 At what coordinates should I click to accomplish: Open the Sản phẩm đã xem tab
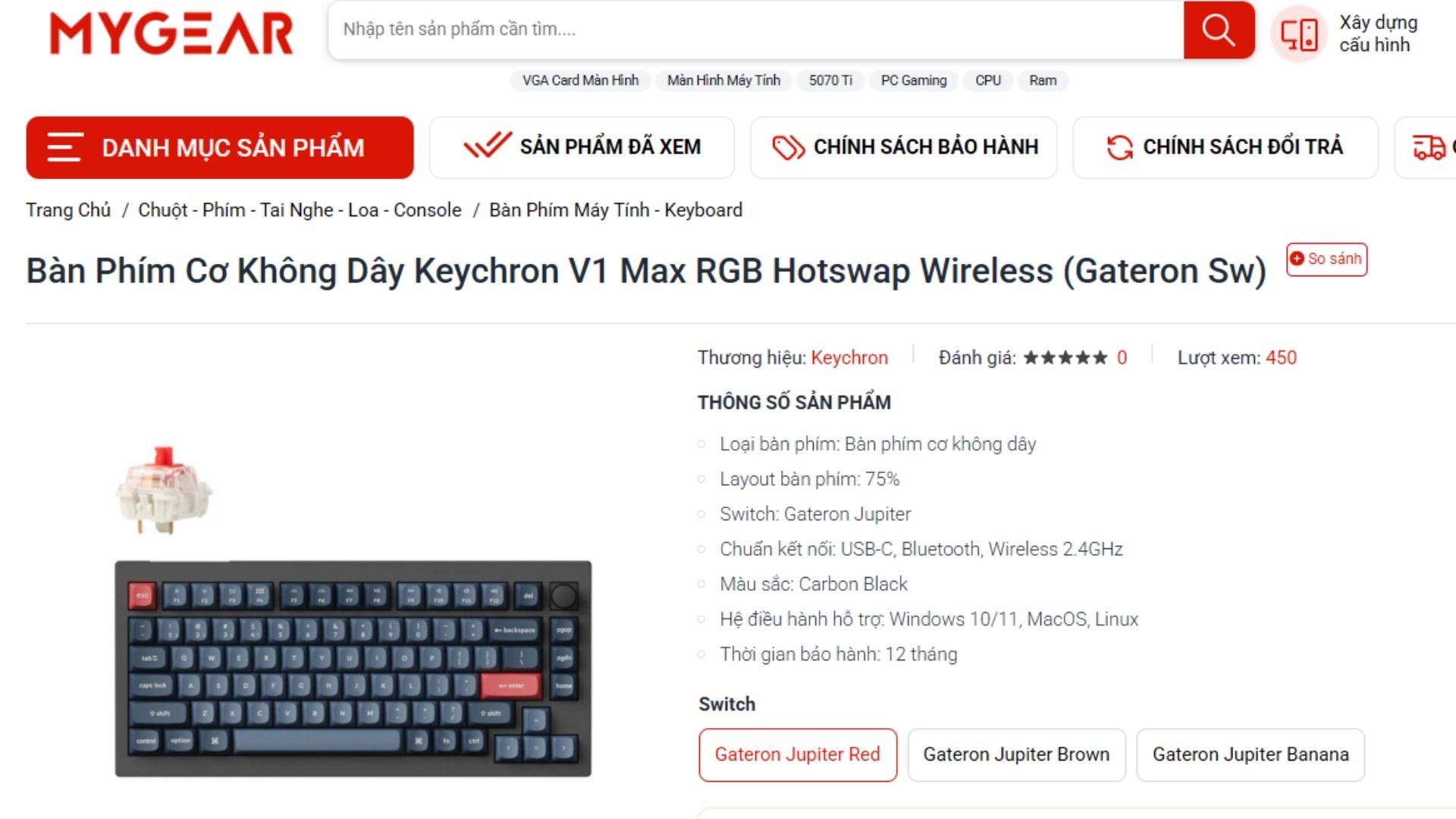point(582,147)
